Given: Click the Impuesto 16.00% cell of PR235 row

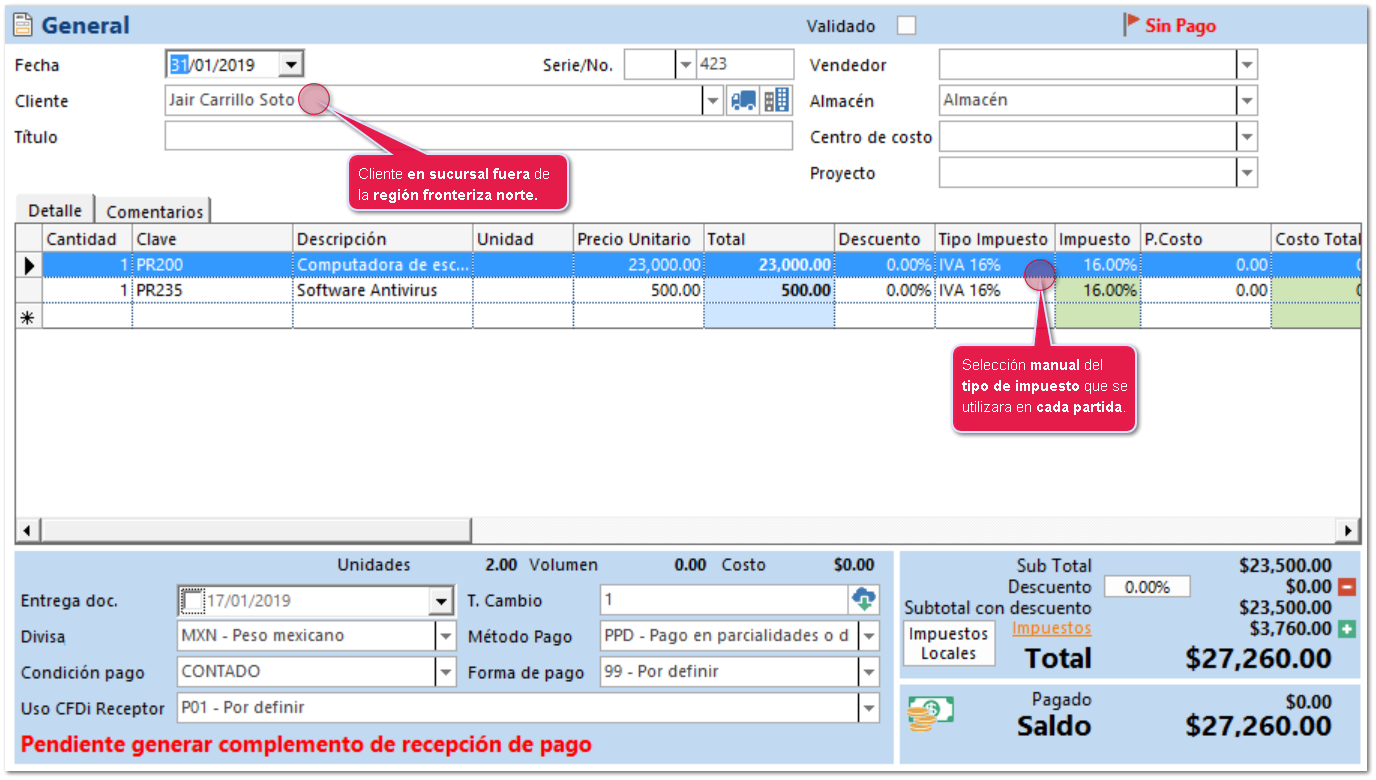Looking at the screenshot, I should point(1098,290).
